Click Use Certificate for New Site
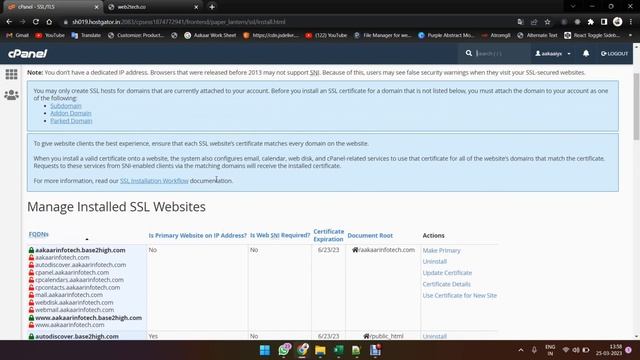 coord(460,295)
